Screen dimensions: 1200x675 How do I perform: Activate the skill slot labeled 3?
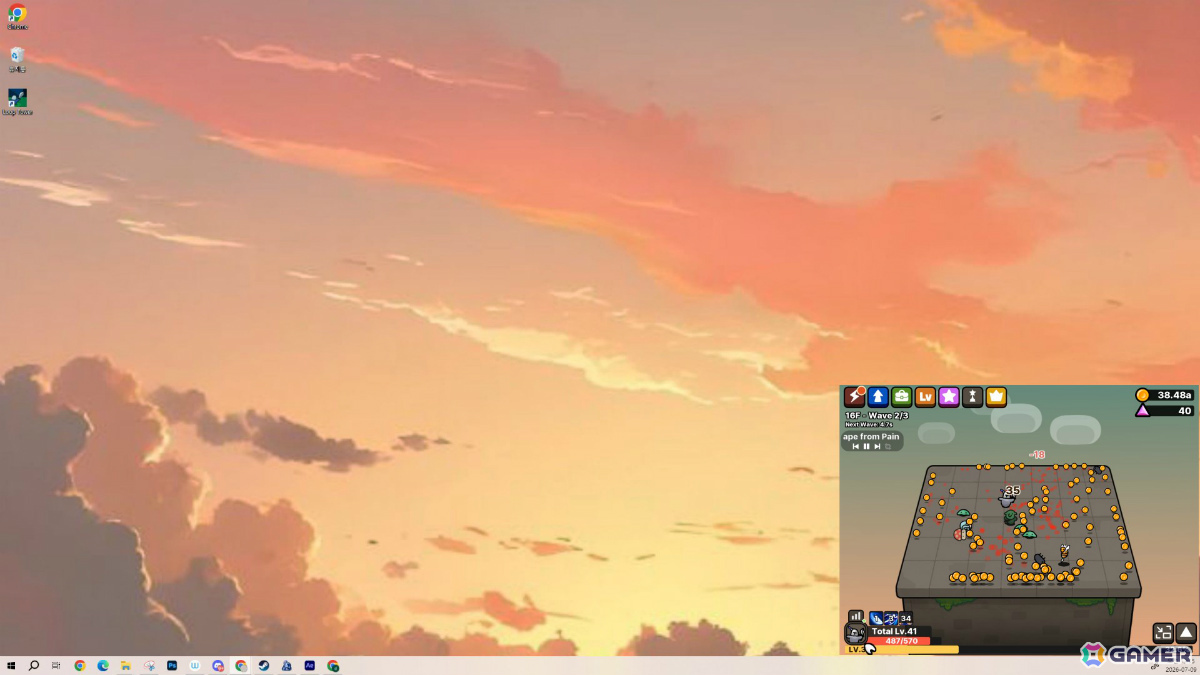pos(891,619)
